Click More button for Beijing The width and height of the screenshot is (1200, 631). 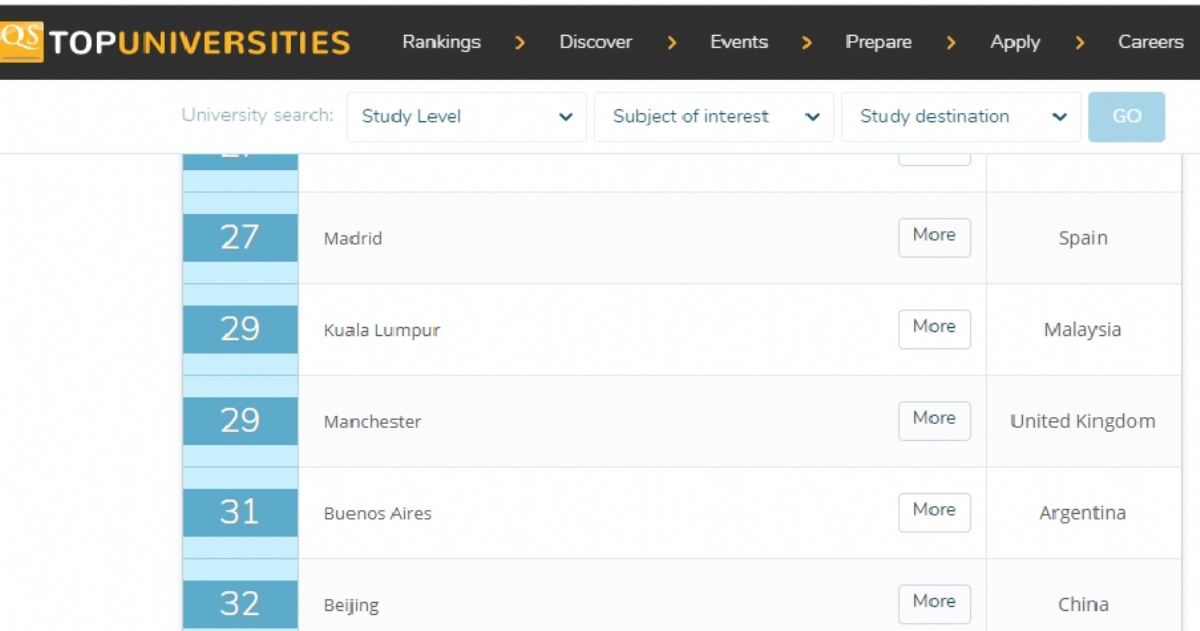click(934, 604)
